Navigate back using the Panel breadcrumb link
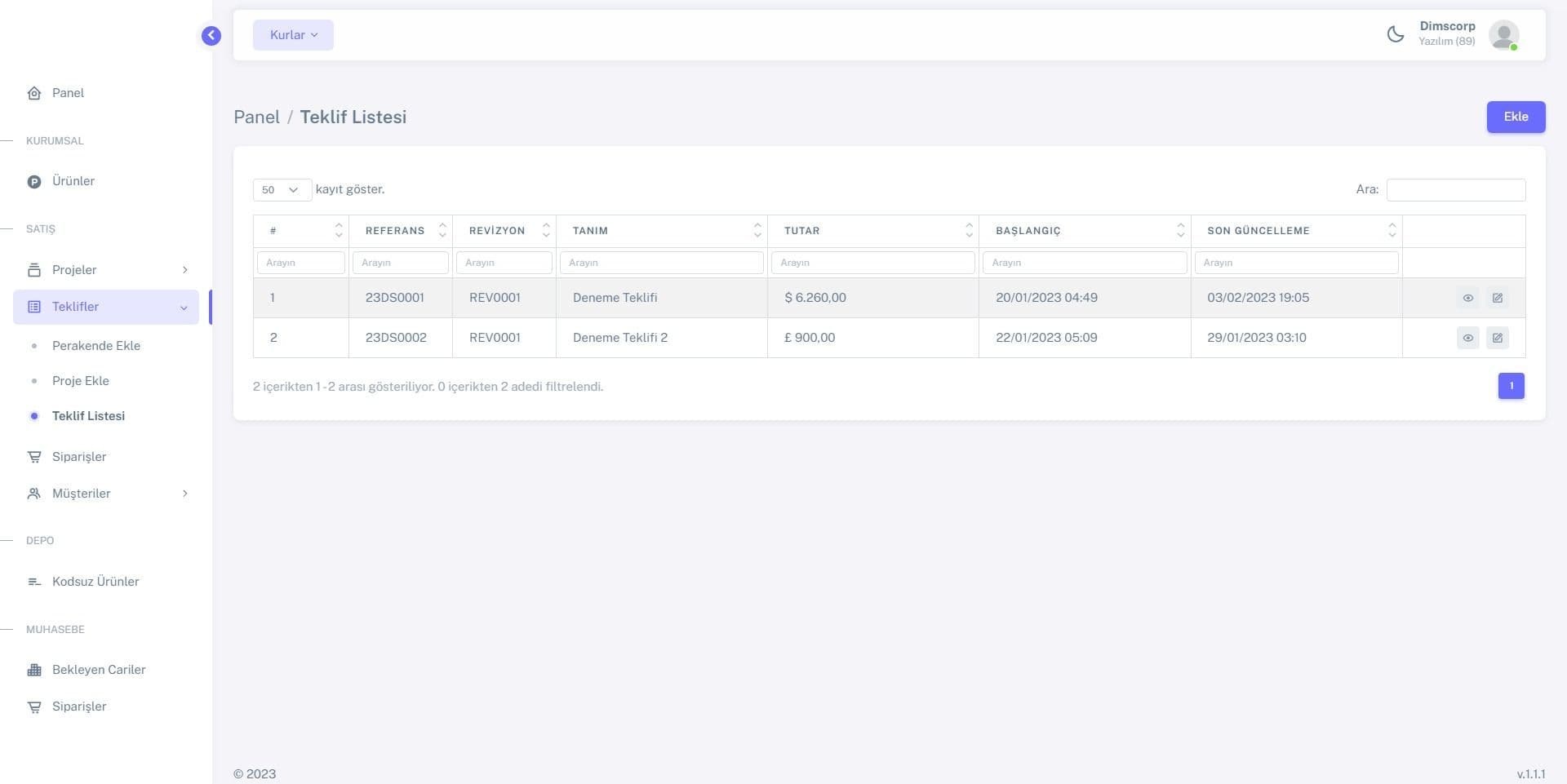 pyautogui.click(x=256, y=116)
